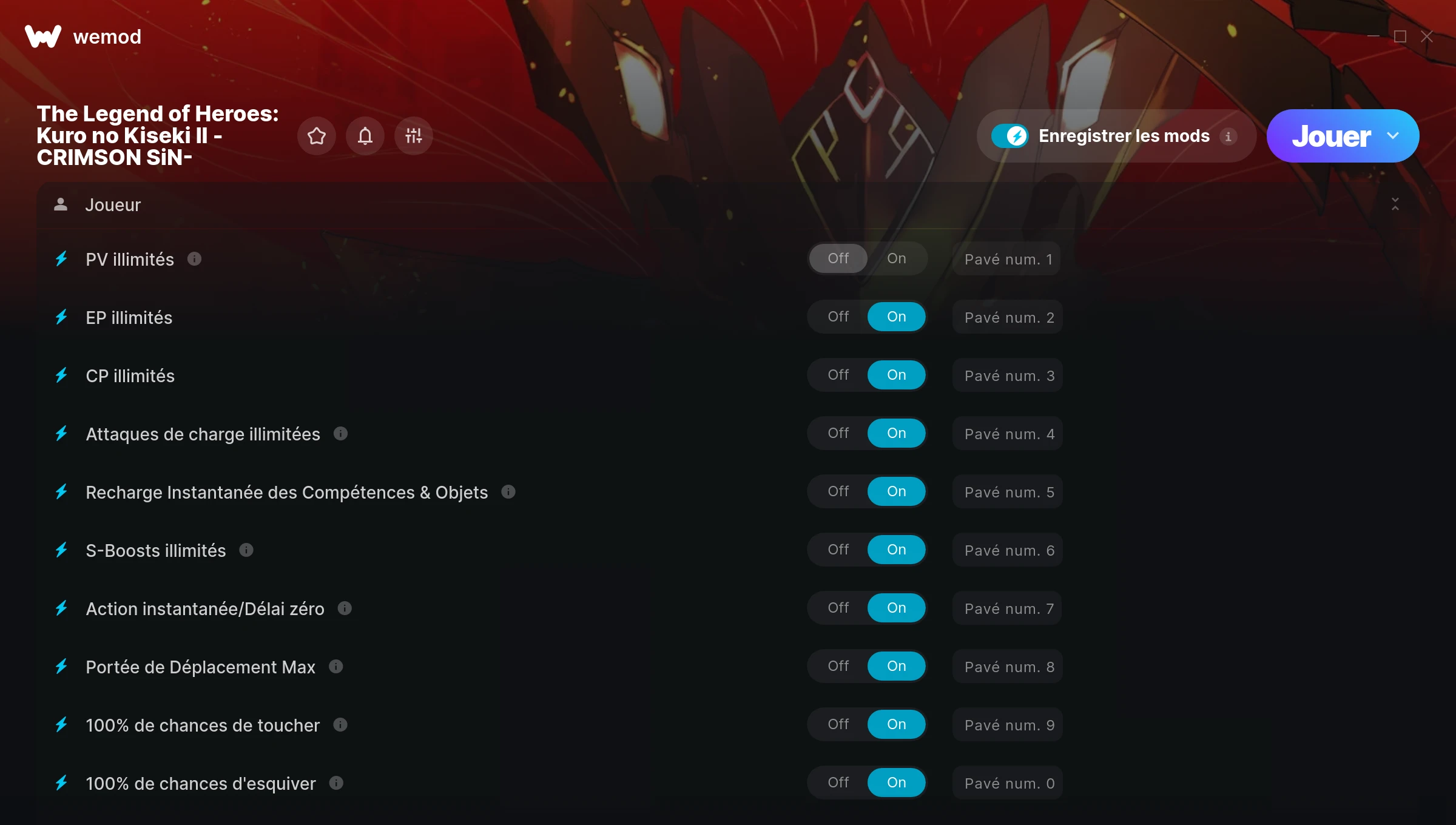Turn off EP illimités
Viewport: 1456px width, 825px height.
click(838, 317)
